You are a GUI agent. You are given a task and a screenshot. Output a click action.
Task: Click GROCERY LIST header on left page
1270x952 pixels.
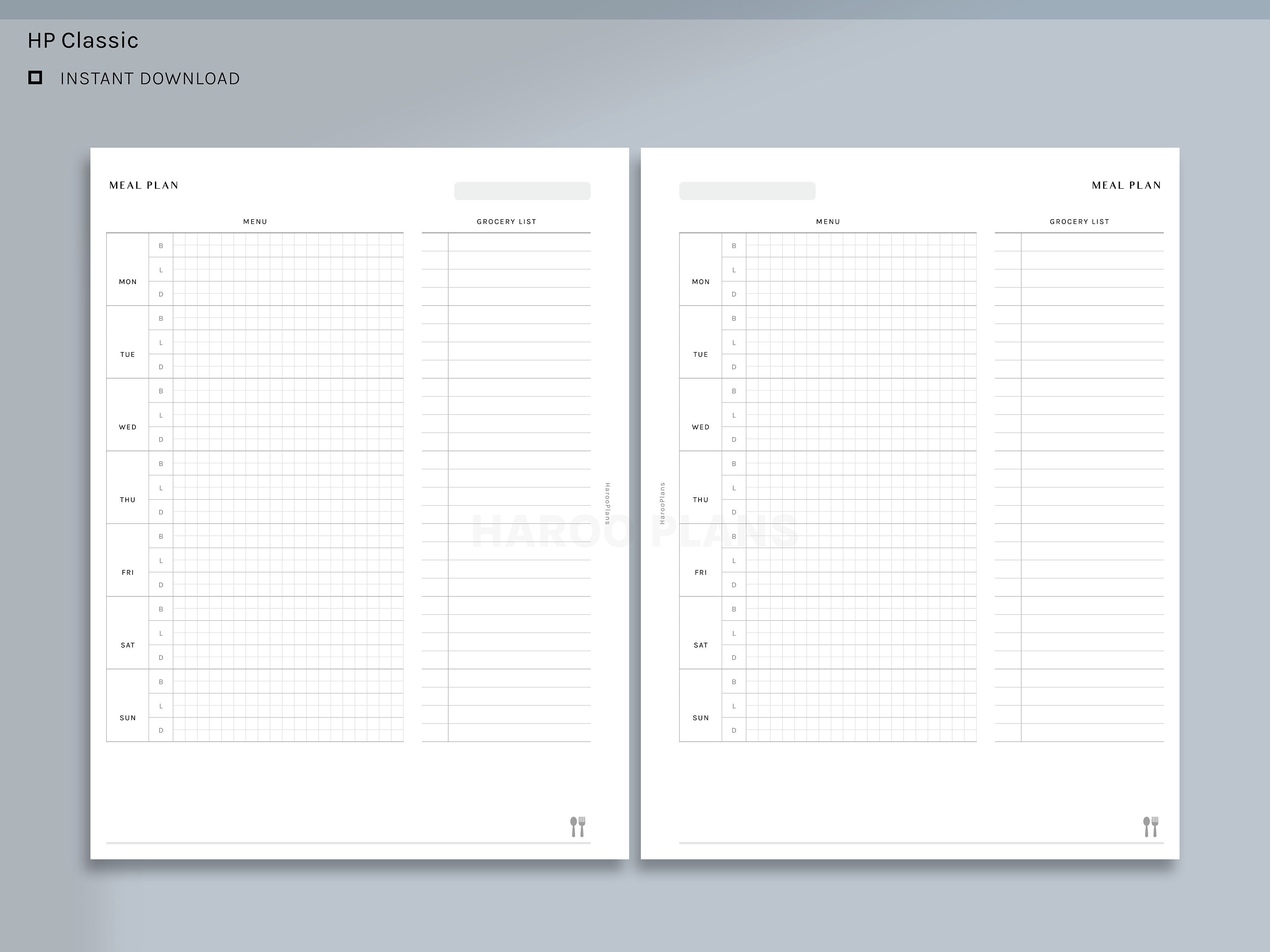506,222
